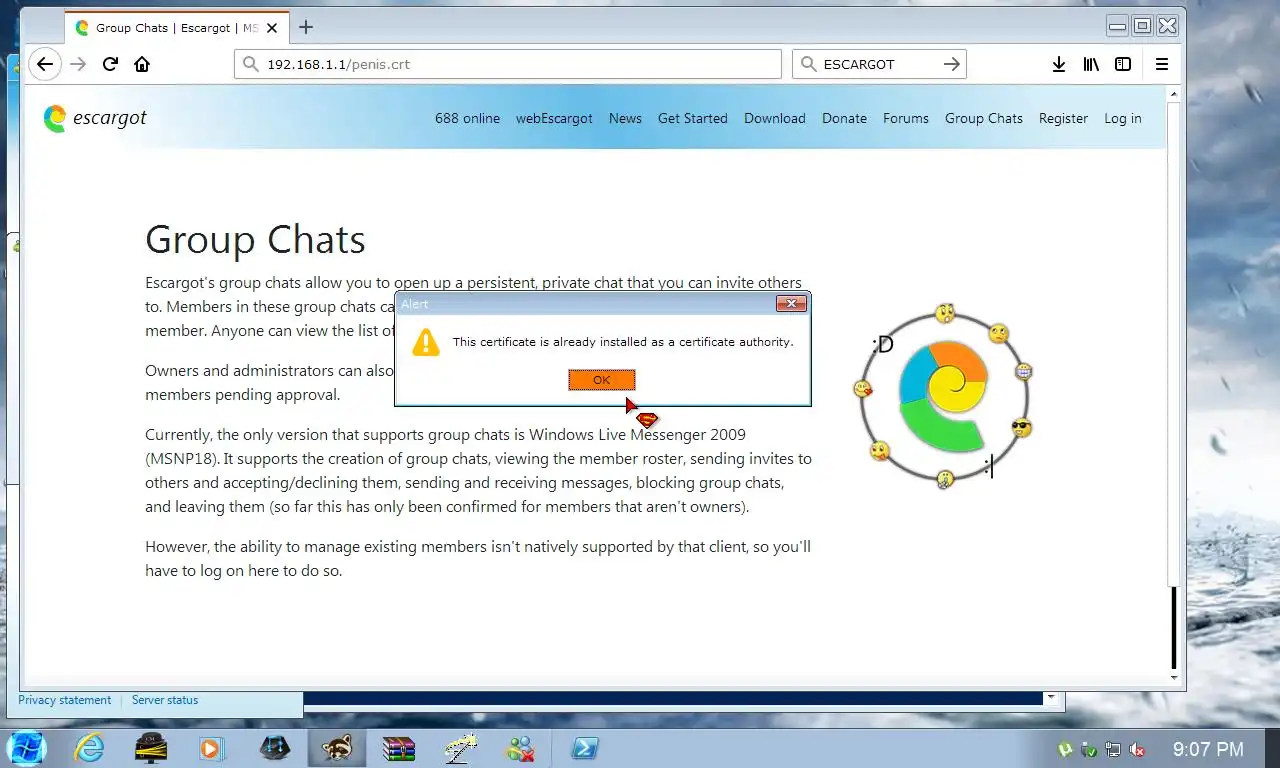Viewport: 1280px width, 768px height.
Task: Click the network tray icon
Action: click(x=1113, y=749)
